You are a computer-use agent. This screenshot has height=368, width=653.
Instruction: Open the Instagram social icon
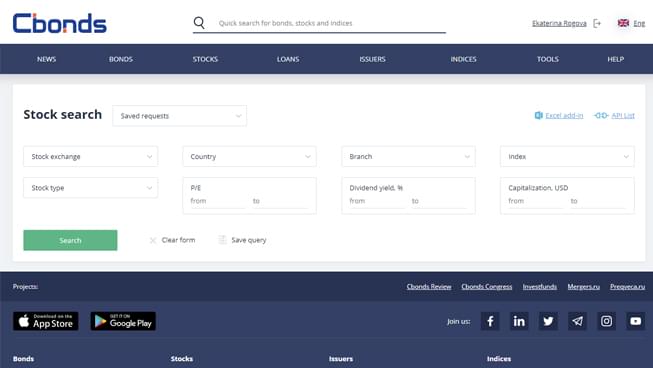tap(606, 321)
